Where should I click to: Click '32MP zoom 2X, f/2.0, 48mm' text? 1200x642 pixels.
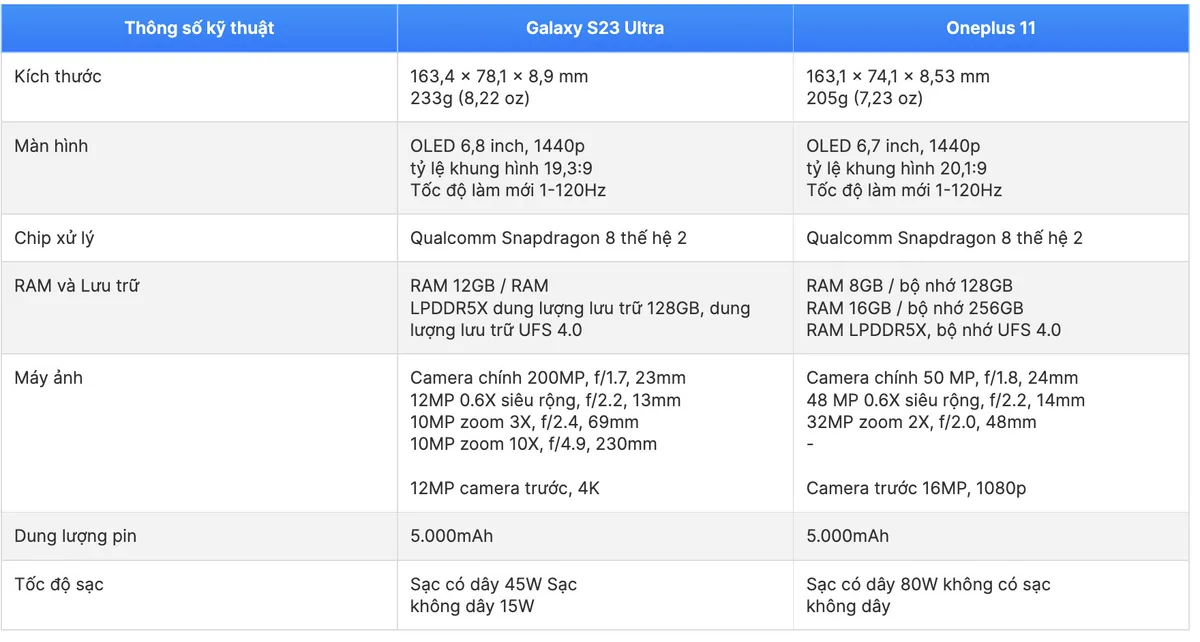pyautogui.click(x=921, y=422)
